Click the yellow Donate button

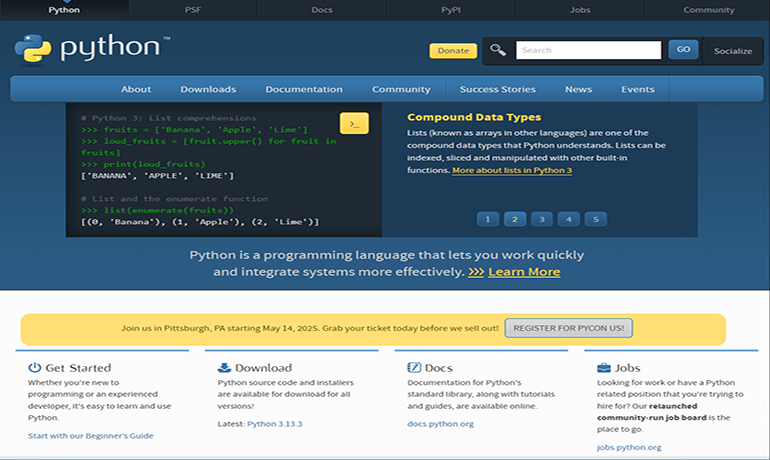[453, 51]
